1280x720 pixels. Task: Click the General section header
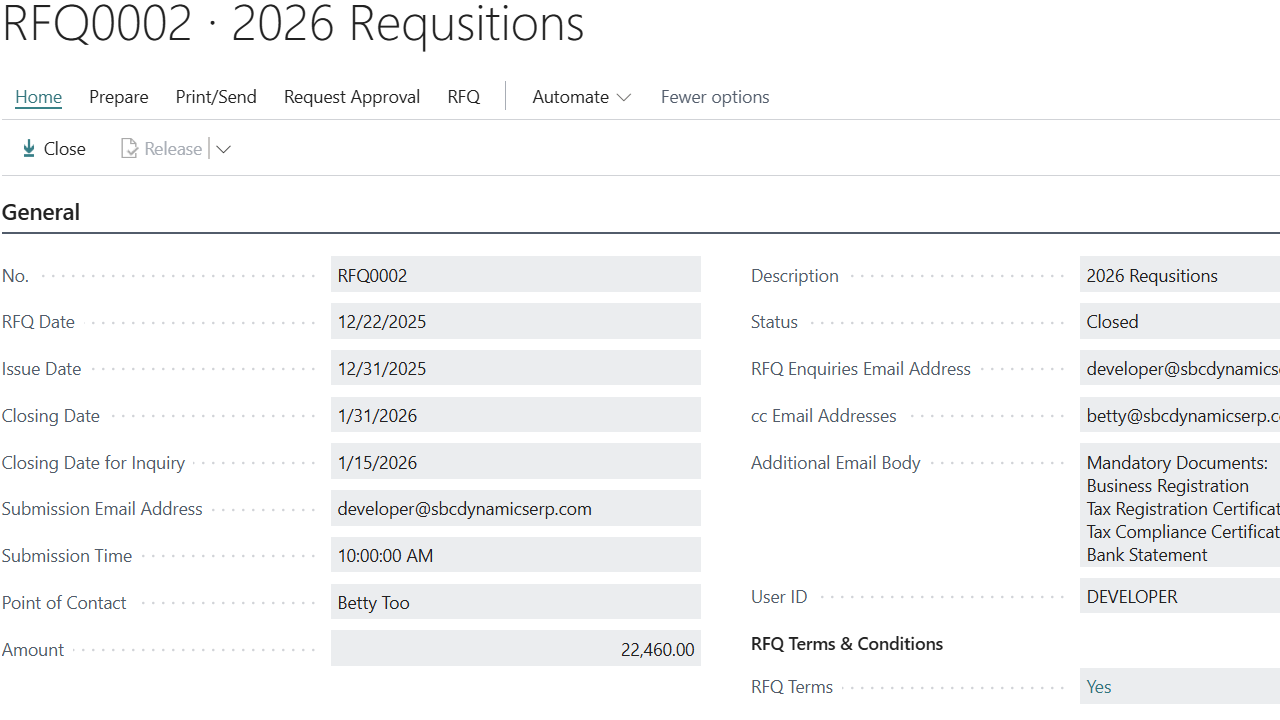coord(40,212)
